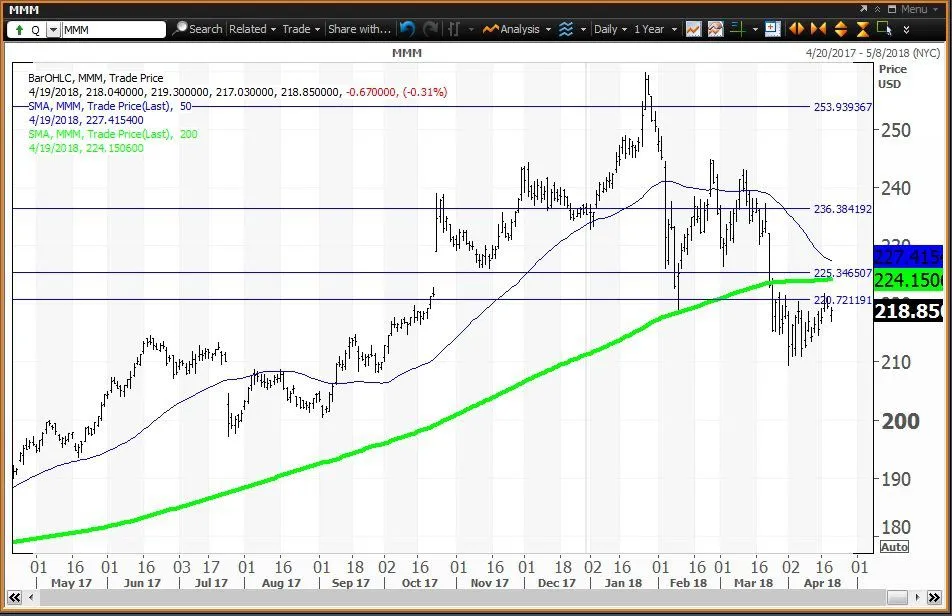Click the fast-forward double-arrow scroll button
This screenshot has height=616, width=952.
[934, 598]
